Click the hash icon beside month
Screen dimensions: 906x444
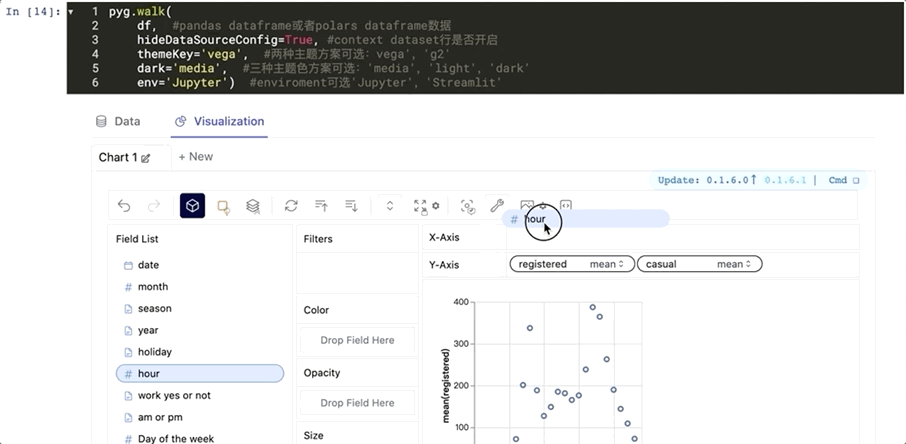click(128, 287)
